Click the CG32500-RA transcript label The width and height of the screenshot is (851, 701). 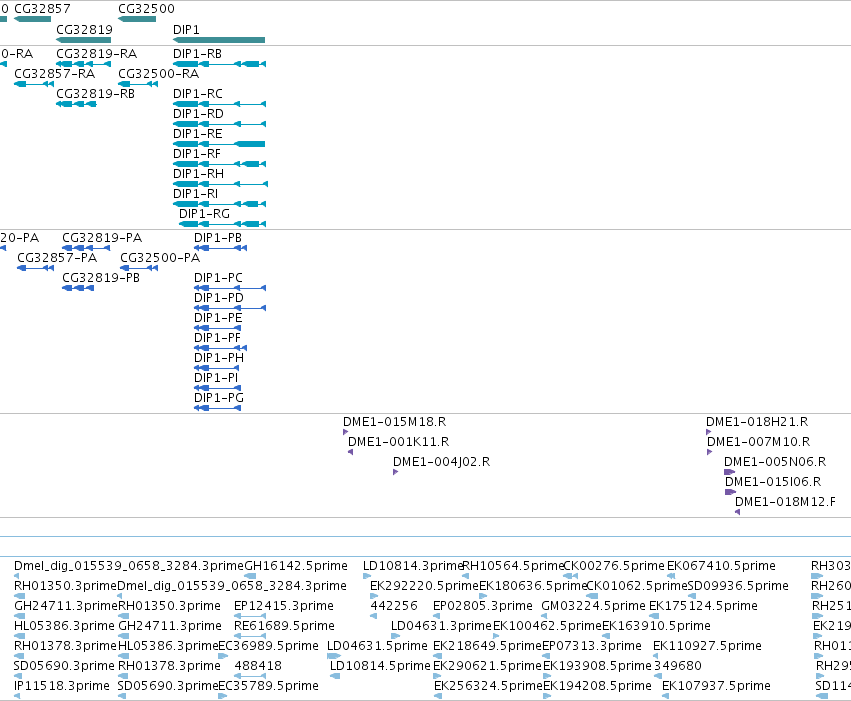pyautogui.click(x=158, y=74)
